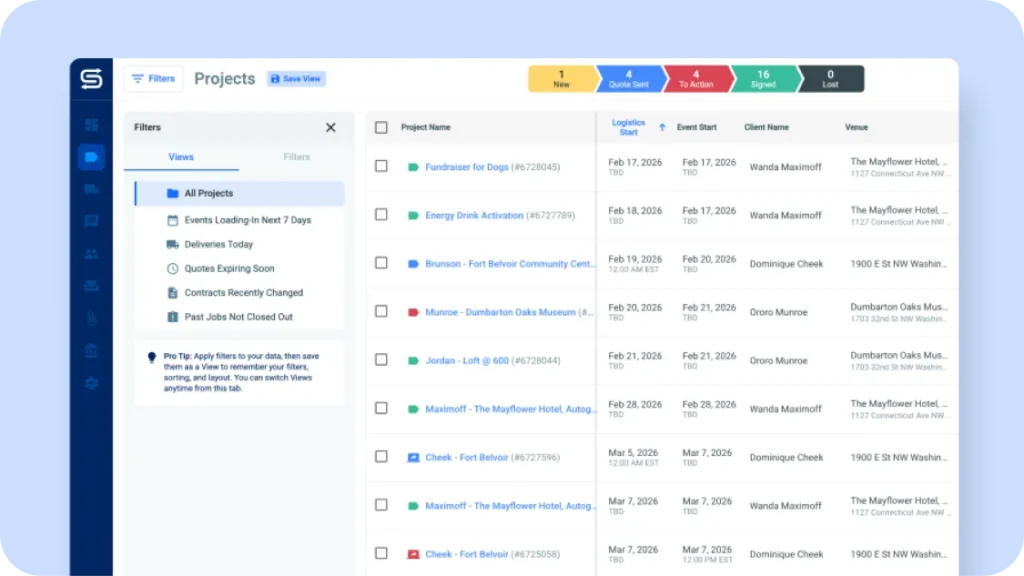The width and height of the screenshot is (1024, 576).
Task: Select all projects with the header checkbox
Action: pyautogui.click(x=381, y=127)
